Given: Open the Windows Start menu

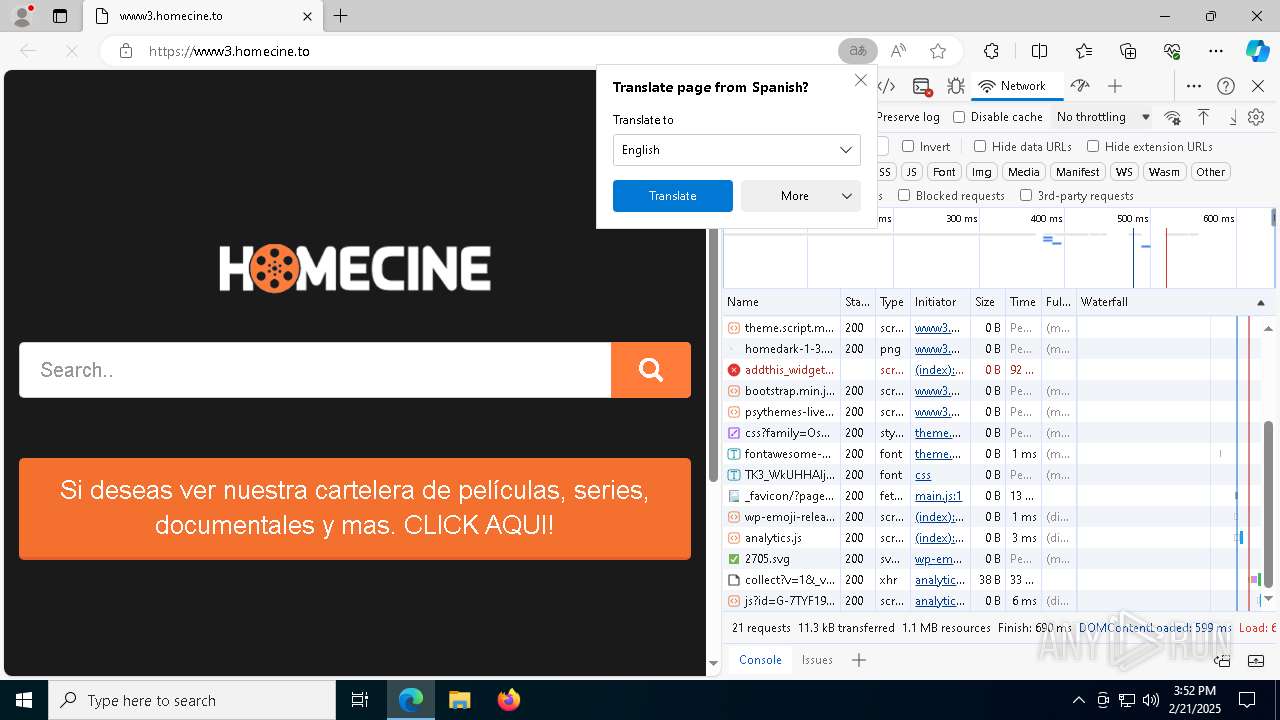Looking at the screenshot, I should coord(24,700).
